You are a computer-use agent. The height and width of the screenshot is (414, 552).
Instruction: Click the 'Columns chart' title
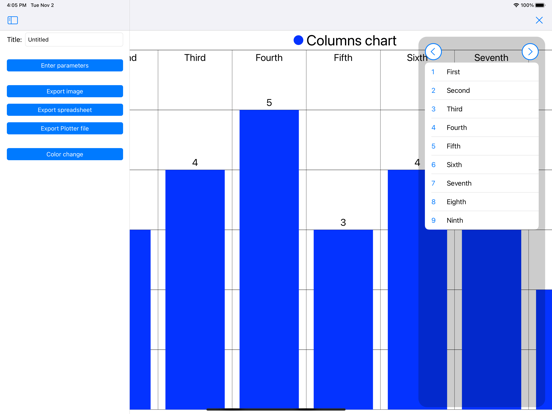click(351, 41)
